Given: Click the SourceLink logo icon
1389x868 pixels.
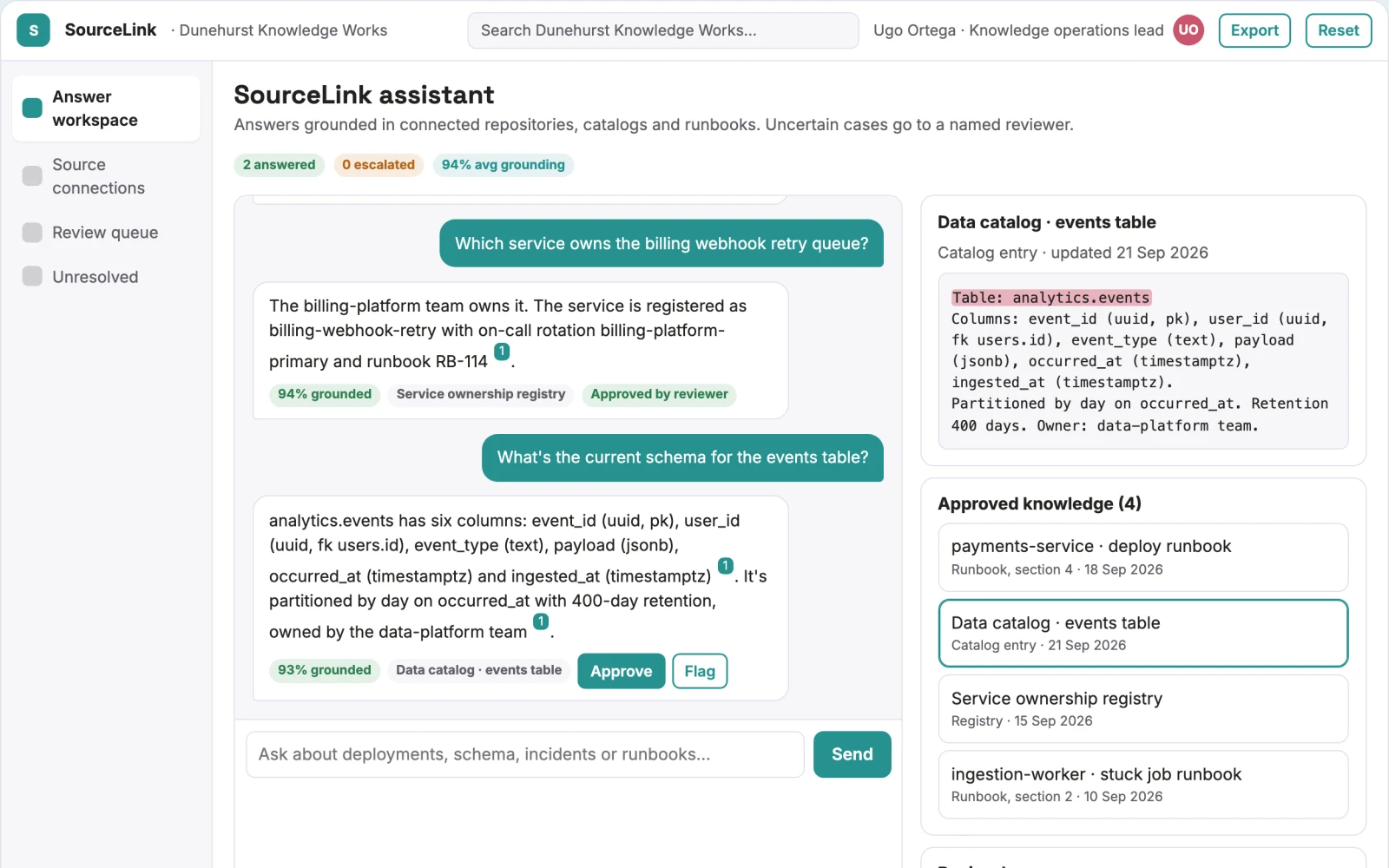Looking at the screenshot, I should pos(33,30).
